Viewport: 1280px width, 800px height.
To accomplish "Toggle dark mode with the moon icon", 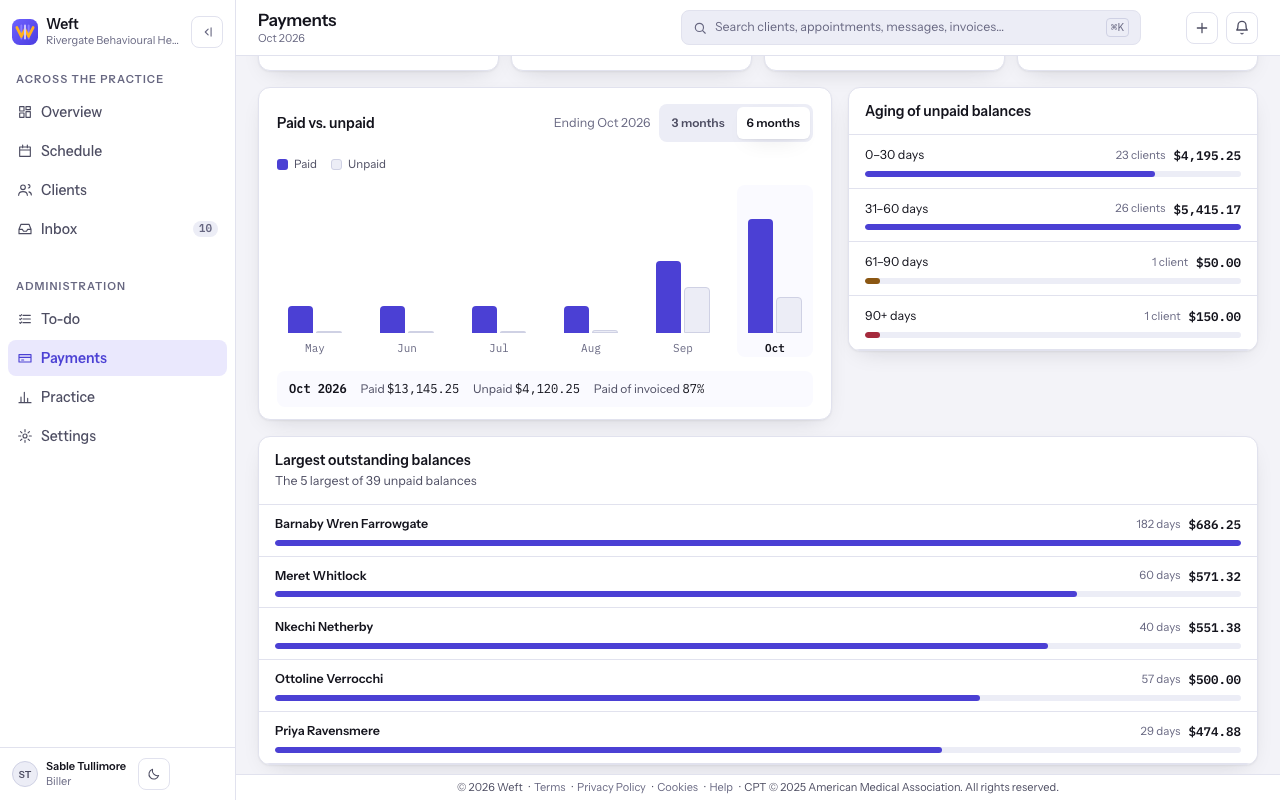I will click(x=154, y=774).
